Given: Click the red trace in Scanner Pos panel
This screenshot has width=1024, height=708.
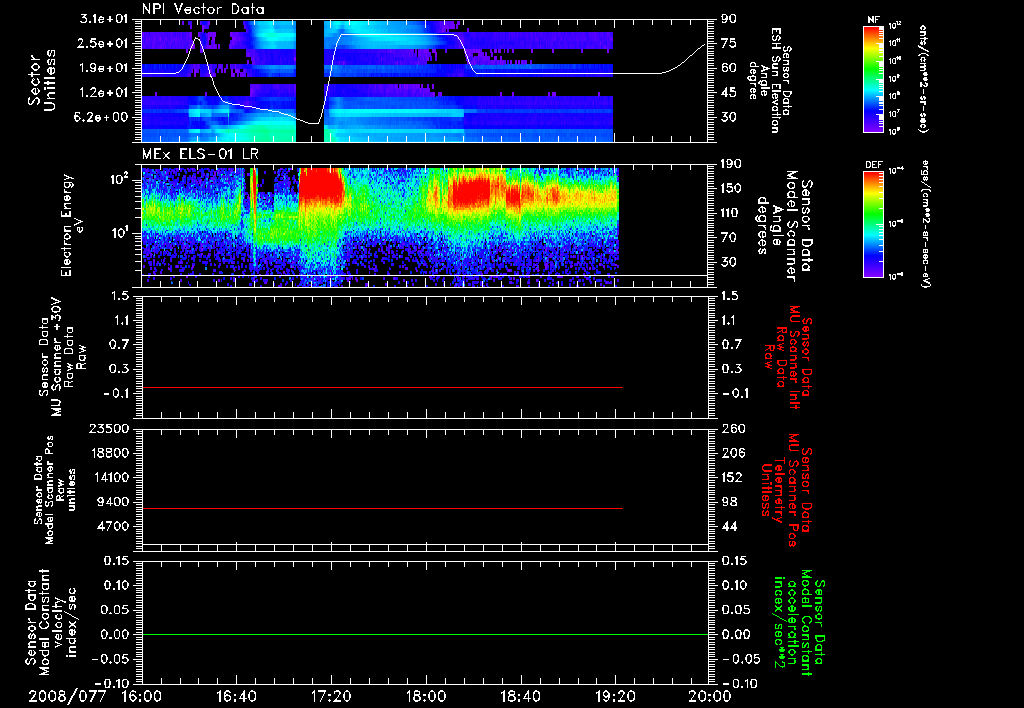Looking at the screenshot, I should [x=382, y=508].
